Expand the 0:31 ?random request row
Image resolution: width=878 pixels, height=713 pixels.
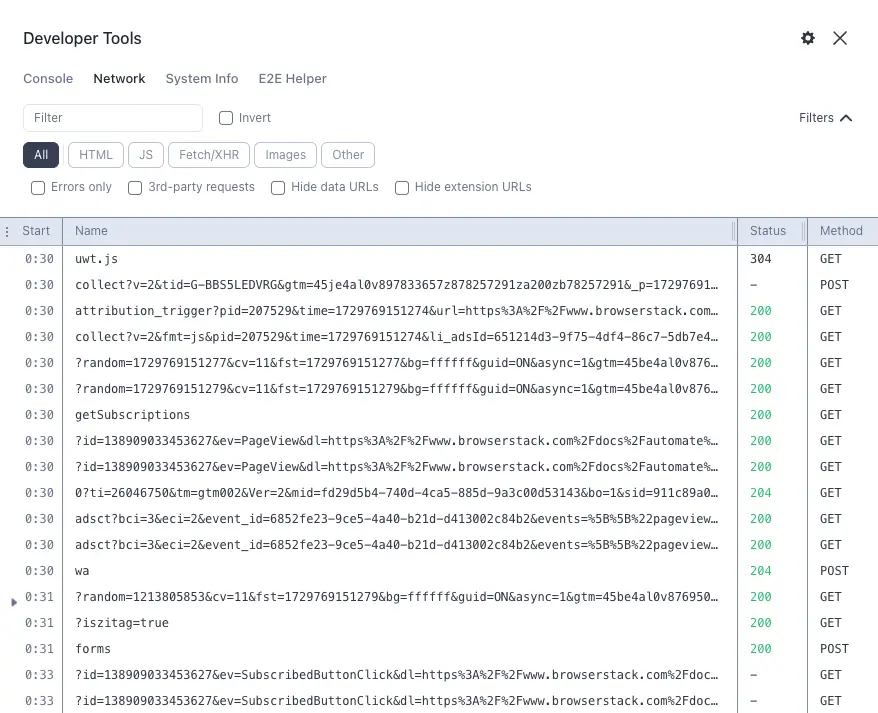(14, 602)
